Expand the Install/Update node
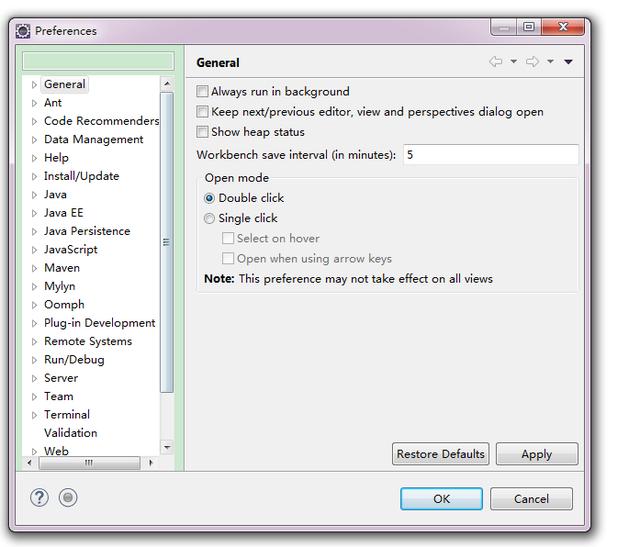Image resolution: width=640 pixels, height=547 pixels. coord(34,176)
